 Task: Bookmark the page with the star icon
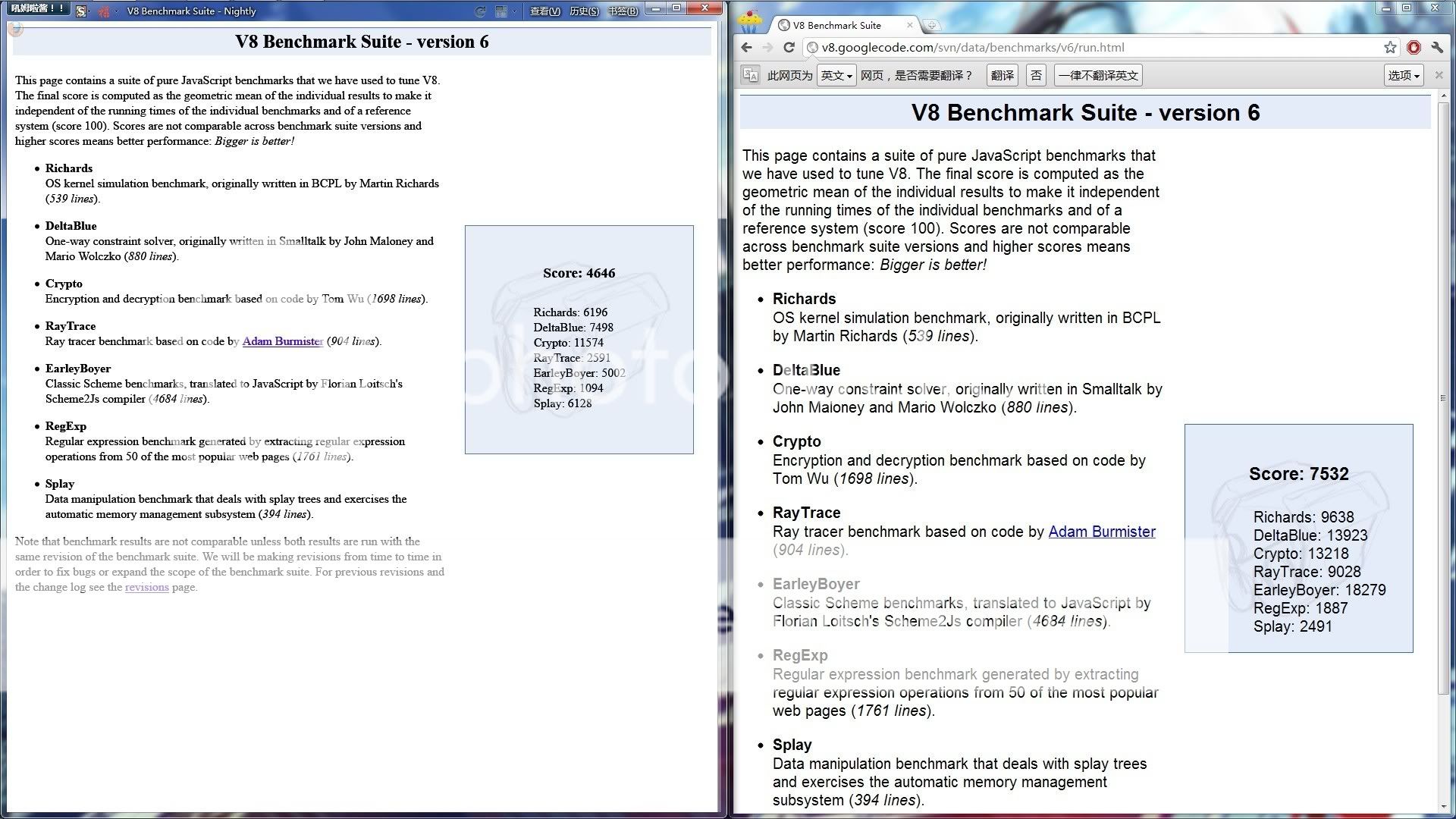point(1390,47)
